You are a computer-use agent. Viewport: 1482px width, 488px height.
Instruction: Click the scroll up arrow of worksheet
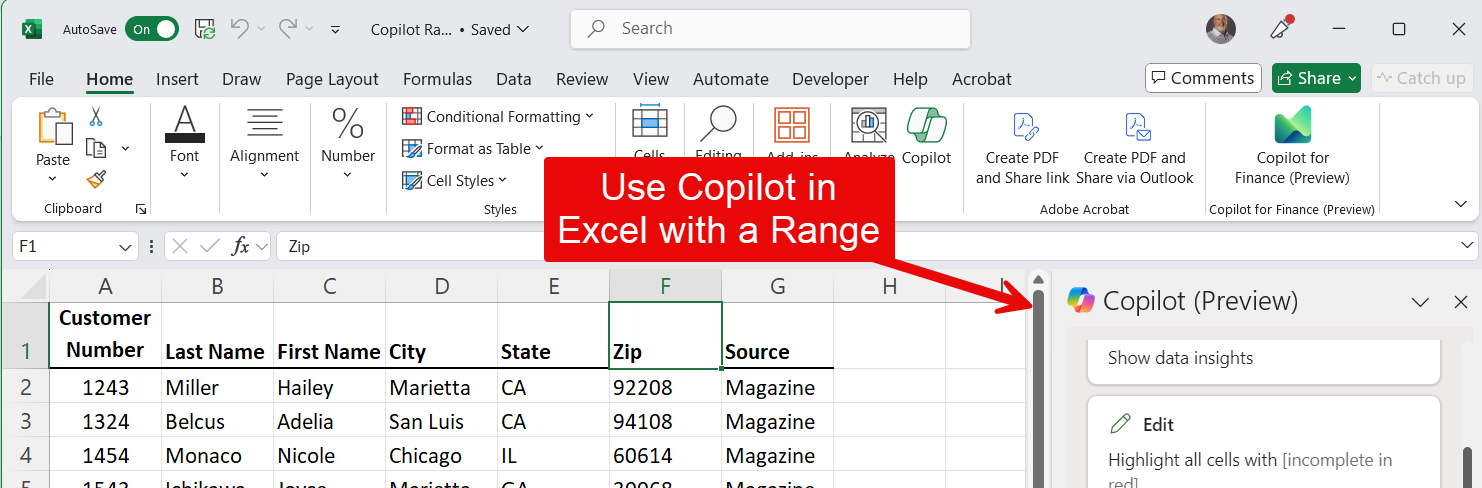click(x=1038, y=280)
